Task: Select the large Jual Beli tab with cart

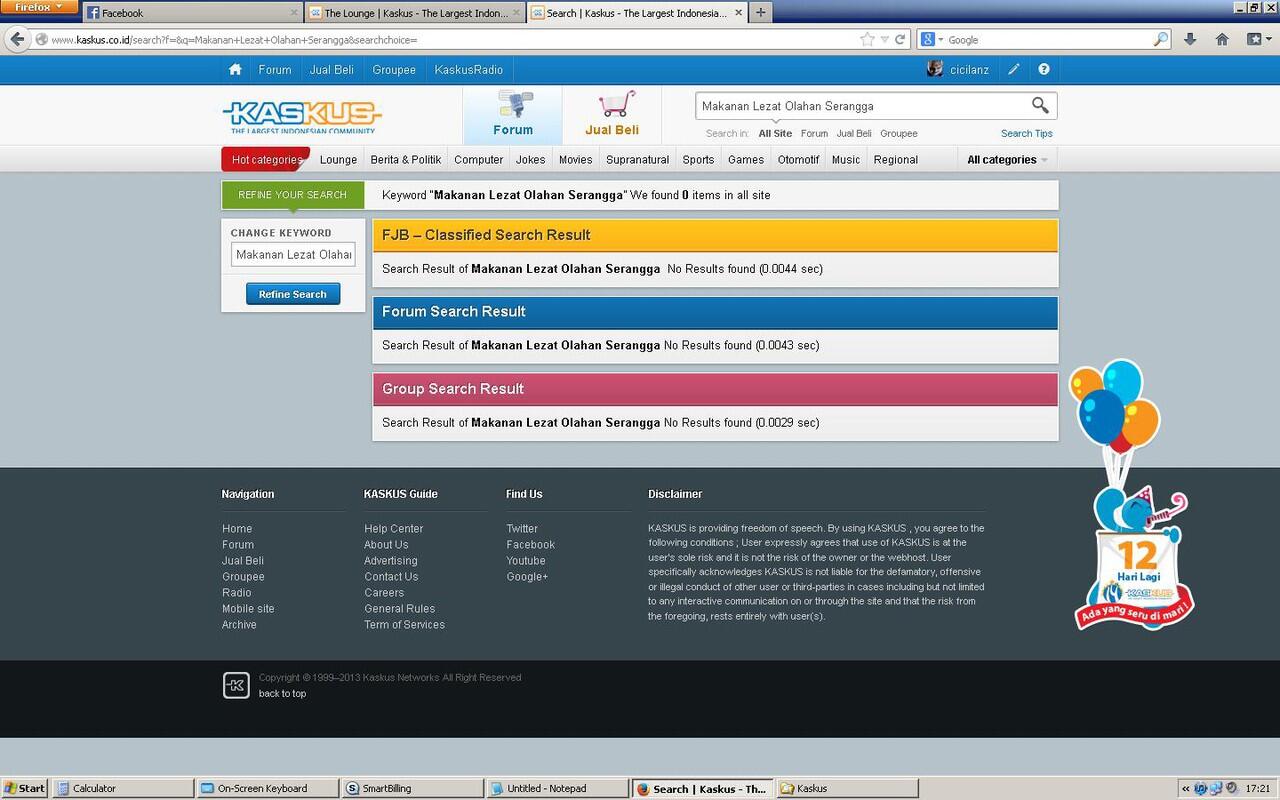Action: coord(612,115)
